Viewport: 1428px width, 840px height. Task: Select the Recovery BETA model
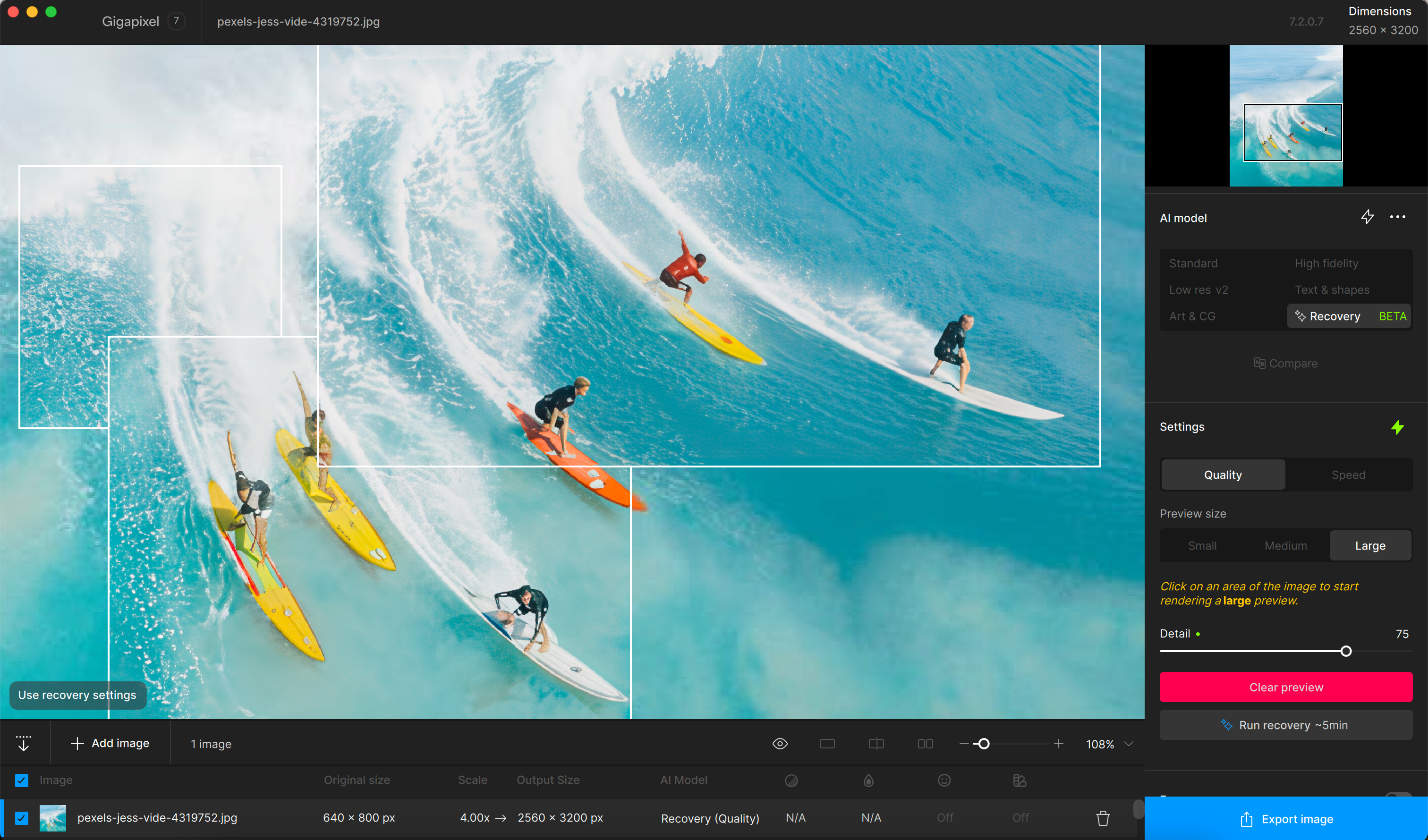(1349, 316)
